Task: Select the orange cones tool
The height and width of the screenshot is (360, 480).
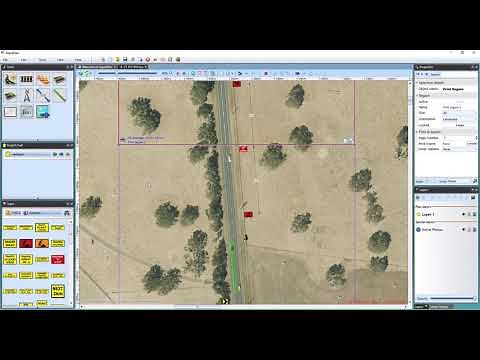Action: coord(43,79)
